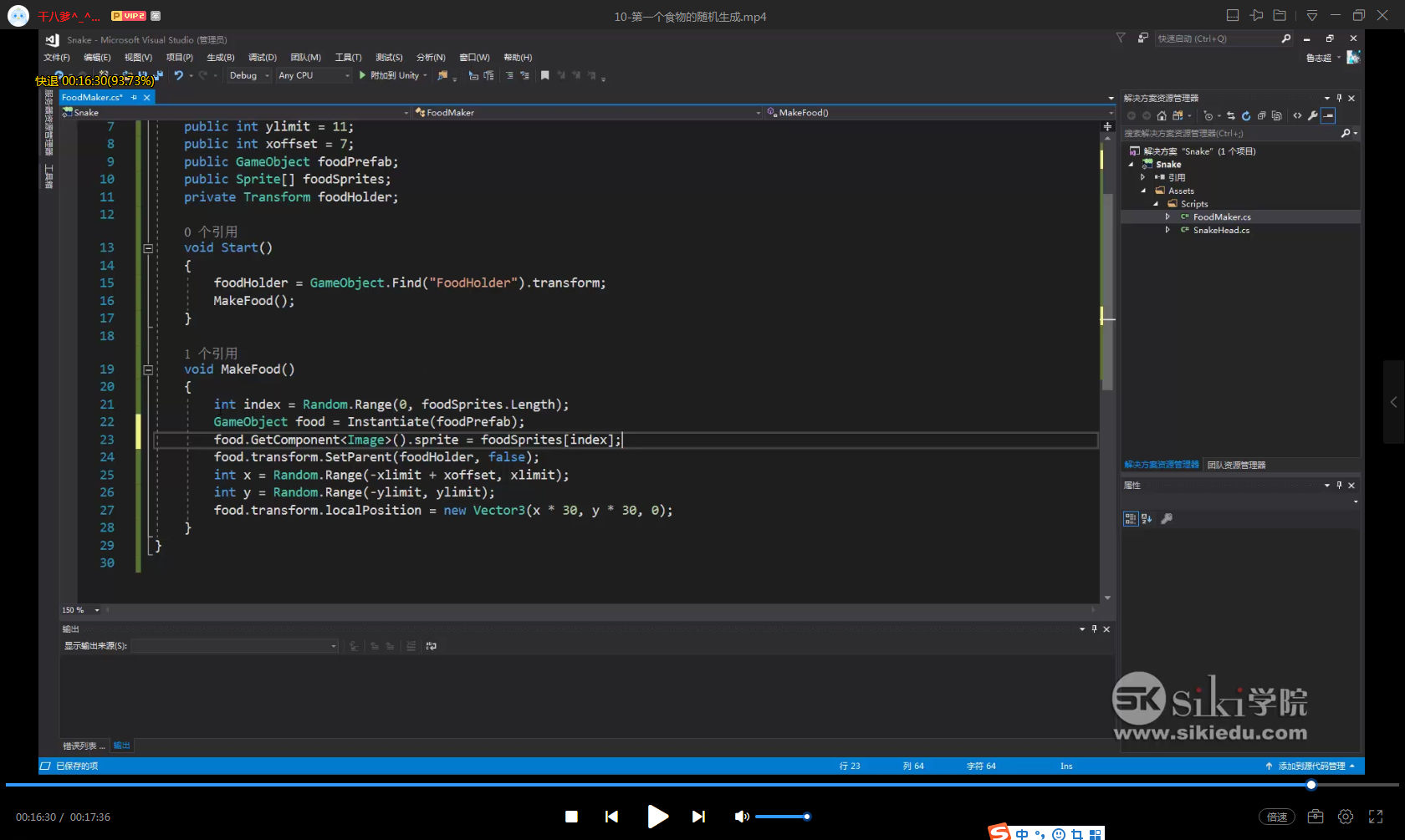Screen dimensions: 1405x840
Task: Click the find in files toolbar icon
Action: click(442, 75)
